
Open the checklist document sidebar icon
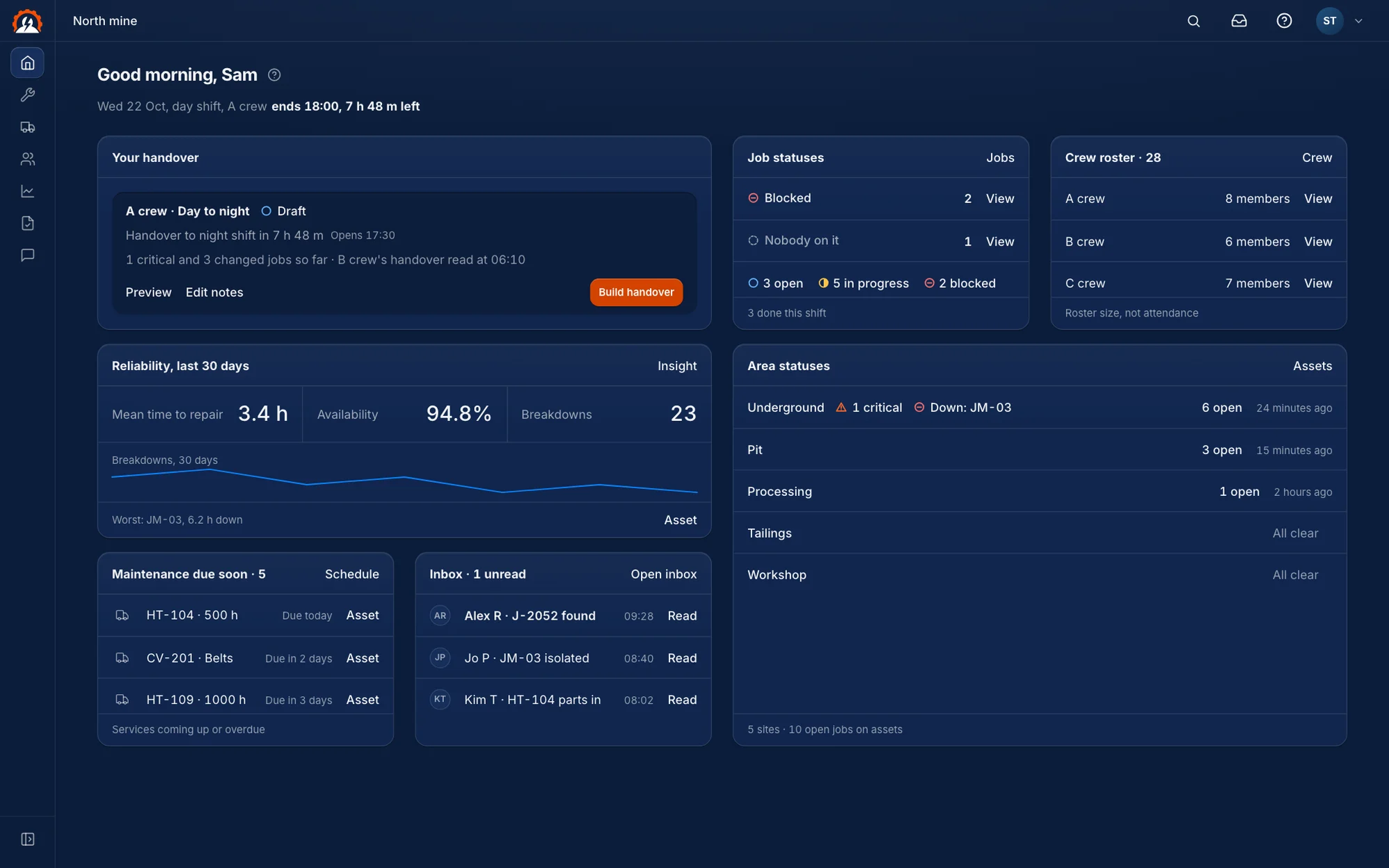point(27,223)
